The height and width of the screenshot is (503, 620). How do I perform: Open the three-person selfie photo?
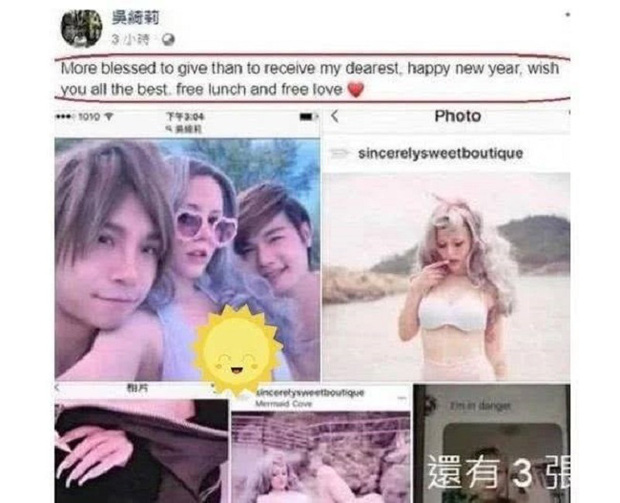coord(187,259)
